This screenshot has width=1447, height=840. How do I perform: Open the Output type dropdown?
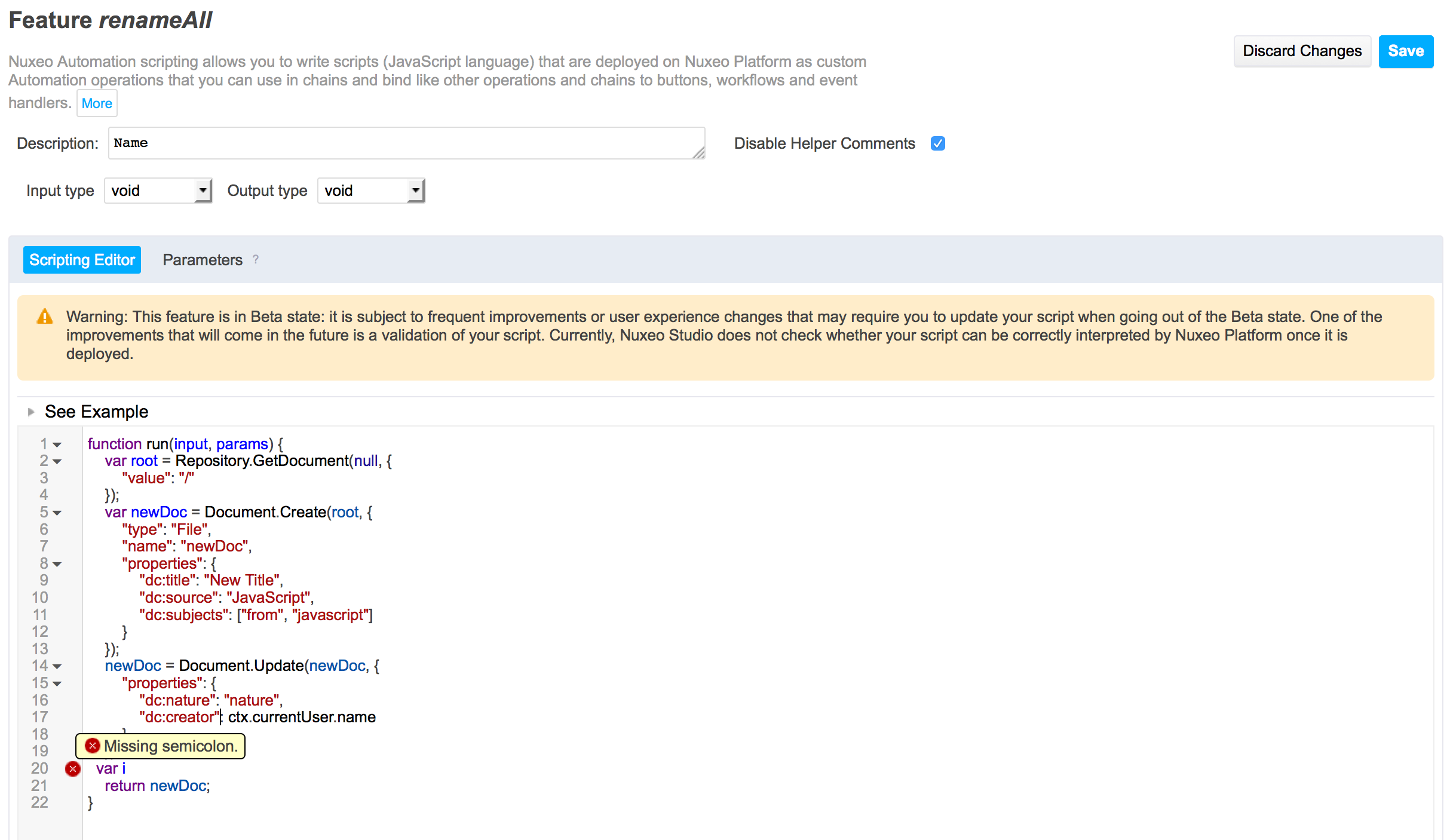click(371, 191)
